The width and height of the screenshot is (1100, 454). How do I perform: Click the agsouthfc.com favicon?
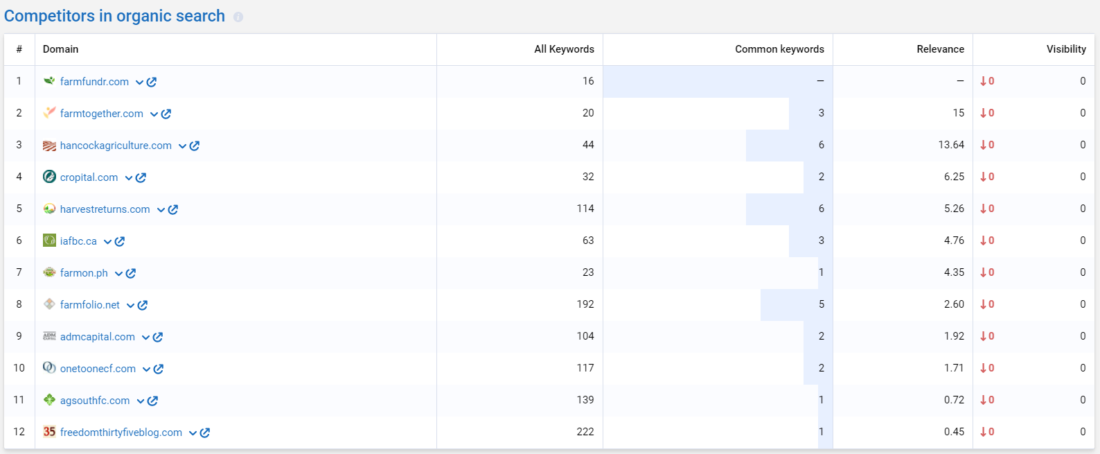click(49, 400)
